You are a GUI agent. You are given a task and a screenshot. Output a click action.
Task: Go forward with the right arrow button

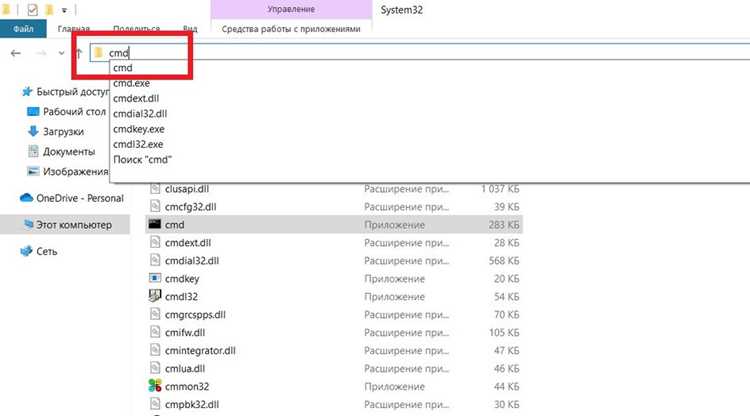point(41,53)
